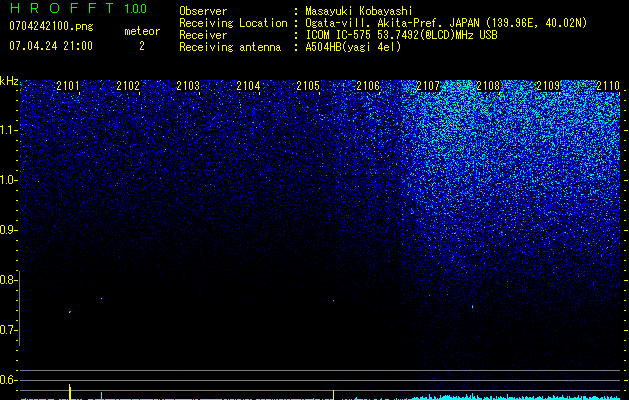This screenshot has width=629, height=400.
Task: Click the HROFFT 1.0.0 title text
Action: tap(78, 8)
